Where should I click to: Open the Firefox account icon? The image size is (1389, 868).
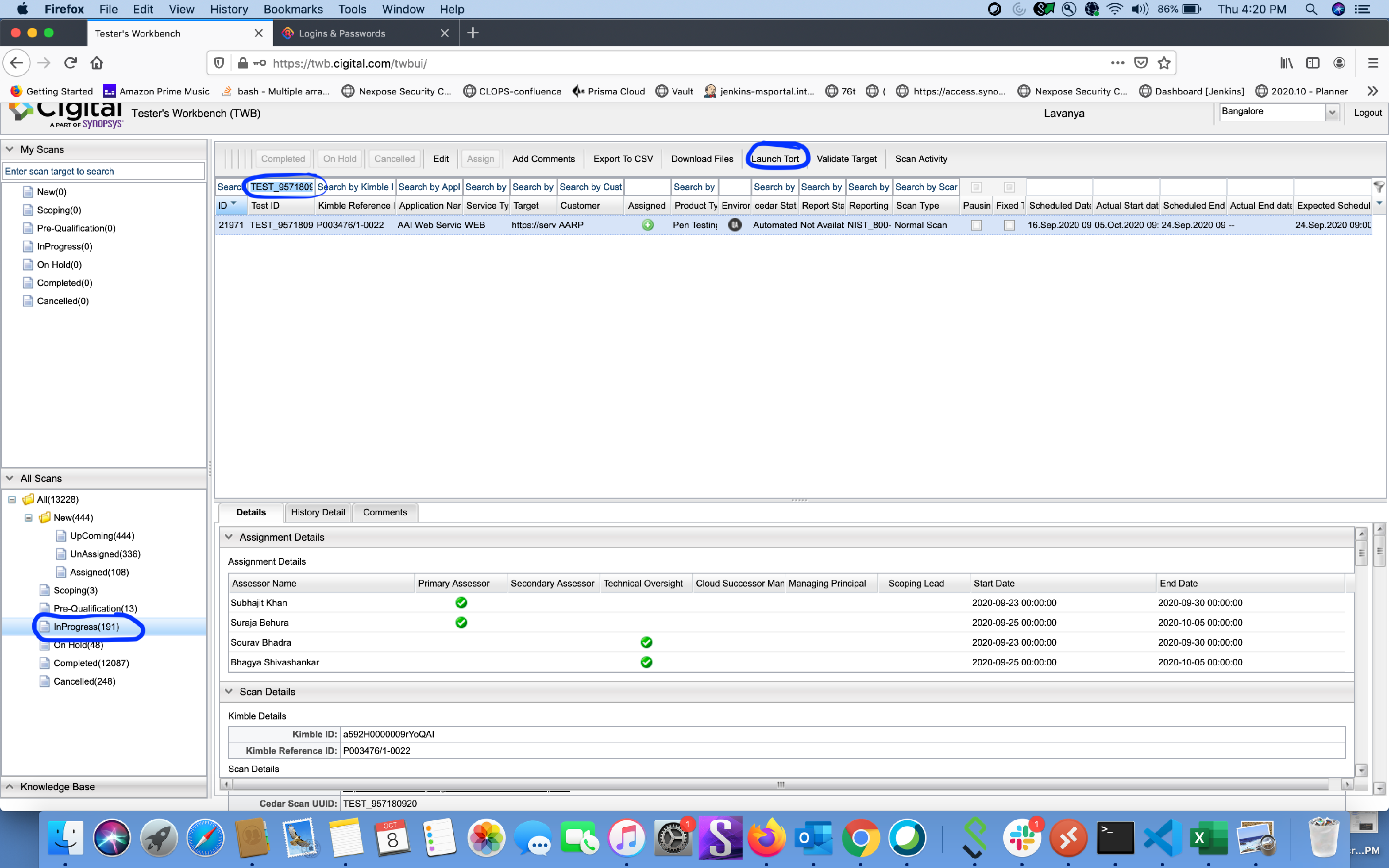pyautogui.click(x=1339, y=63)
